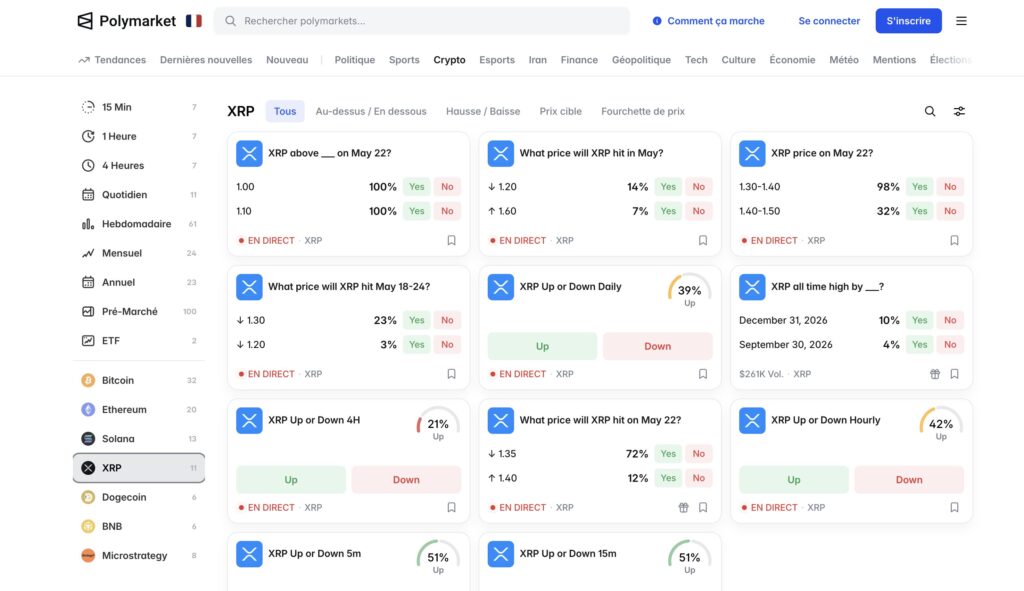Click the 'Comment ça marche' link
This screenshot has height=591, width=1024.
pyautogui.click(x=708, y=21)
